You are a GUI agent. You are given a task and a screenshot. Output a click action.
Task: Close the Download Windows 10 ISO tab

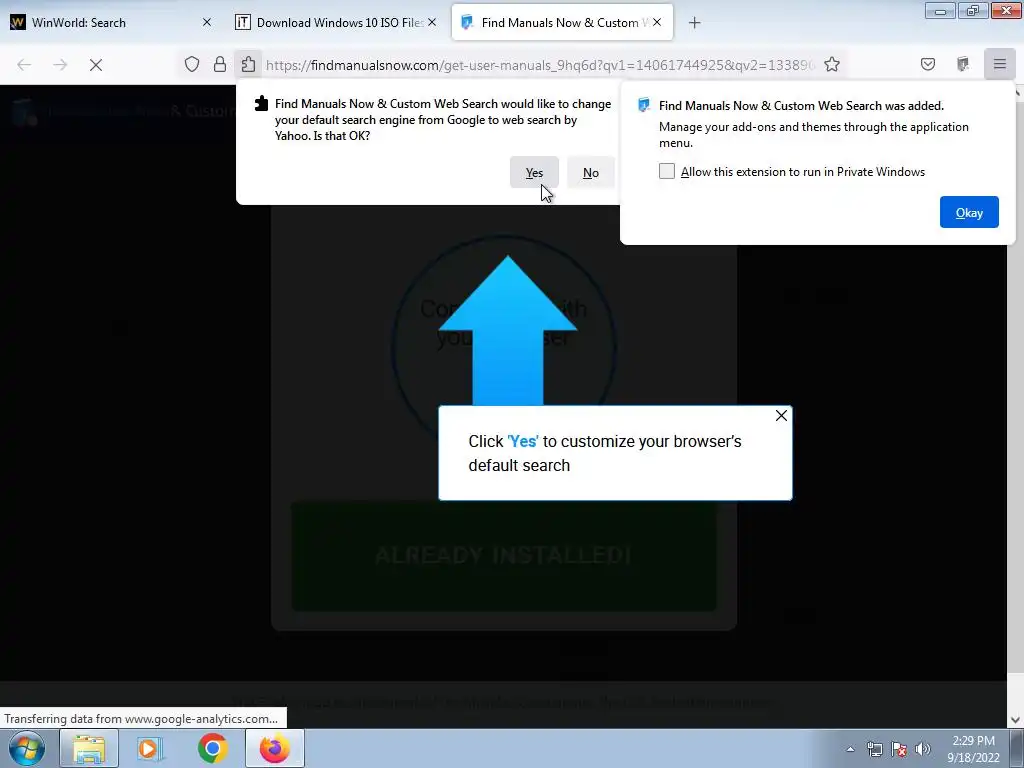pyautogui.click(x=432, y=22)
